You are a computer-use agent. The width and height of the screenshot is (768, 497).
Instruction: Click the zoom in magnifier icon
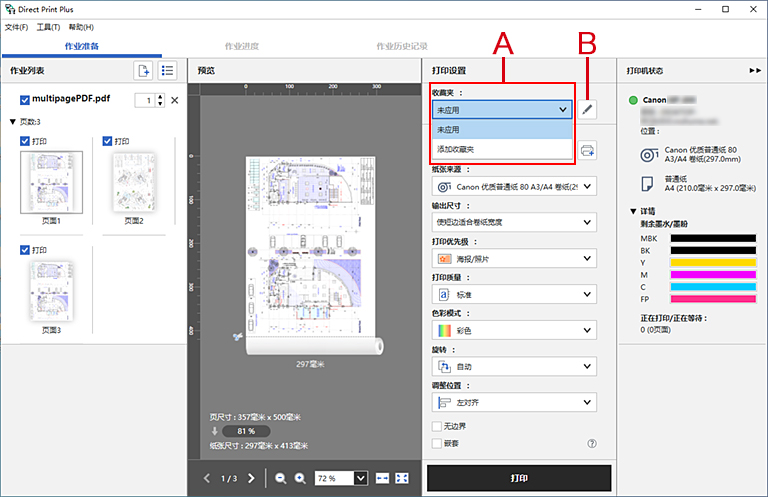300,479
